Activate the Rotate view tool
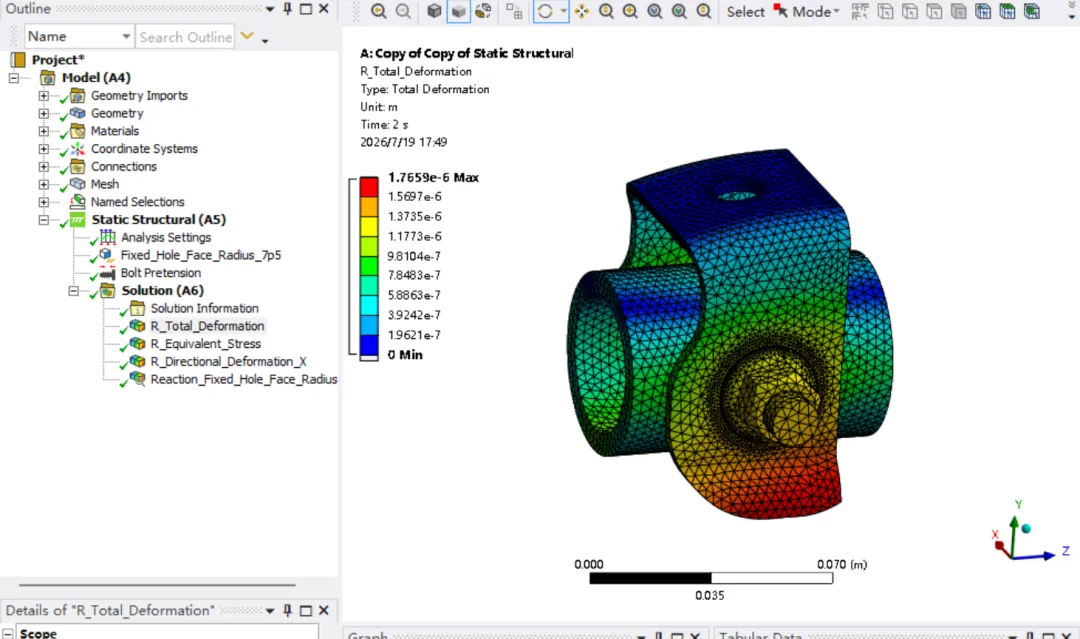The image size is (1080, 639). [x=545, y=11]
